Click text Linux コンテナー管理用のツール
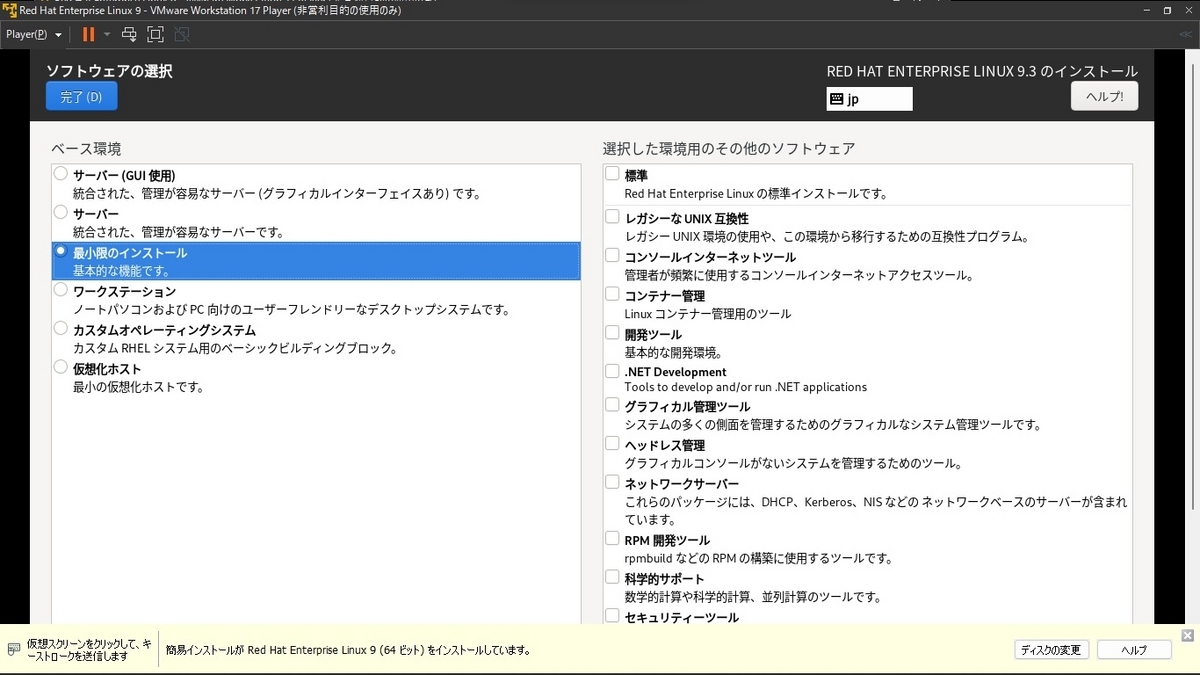 tap(707, 314)
